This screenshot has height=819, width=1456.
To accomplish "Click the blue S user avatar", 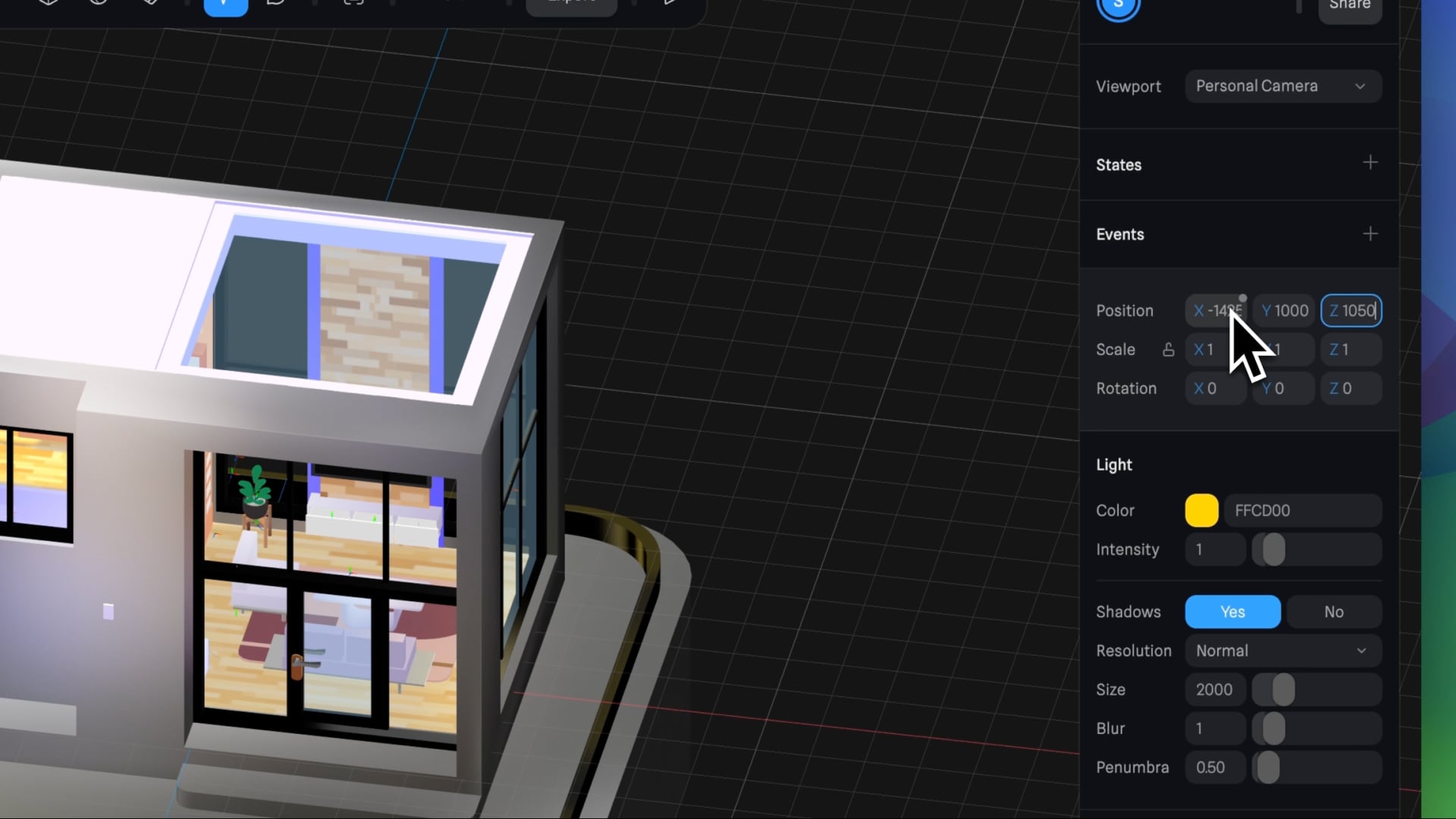I will pyautogui.click(x=1118, y=6).
